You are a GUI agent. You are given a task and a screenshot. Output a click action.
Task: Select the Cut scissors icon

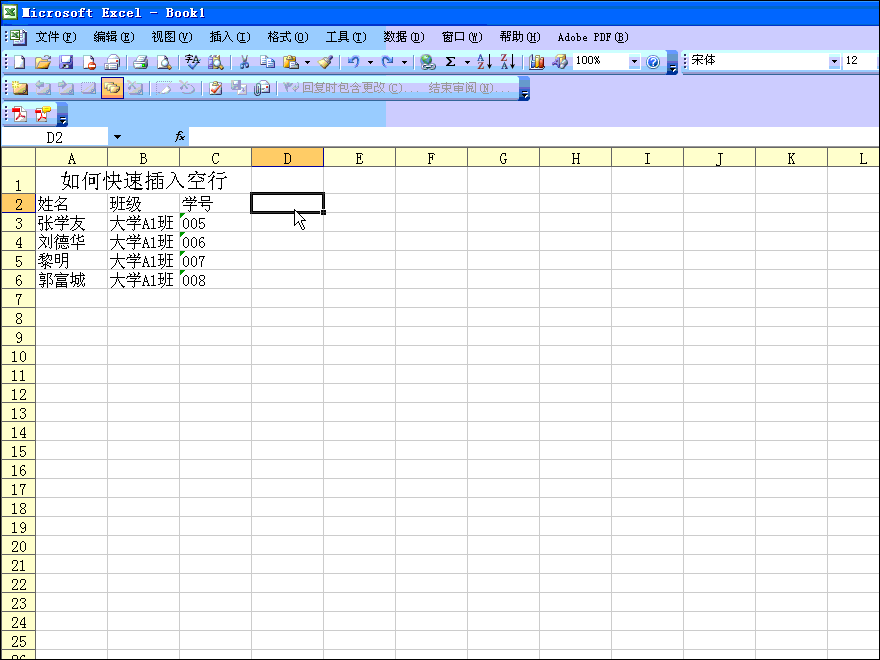click(243, 62)
